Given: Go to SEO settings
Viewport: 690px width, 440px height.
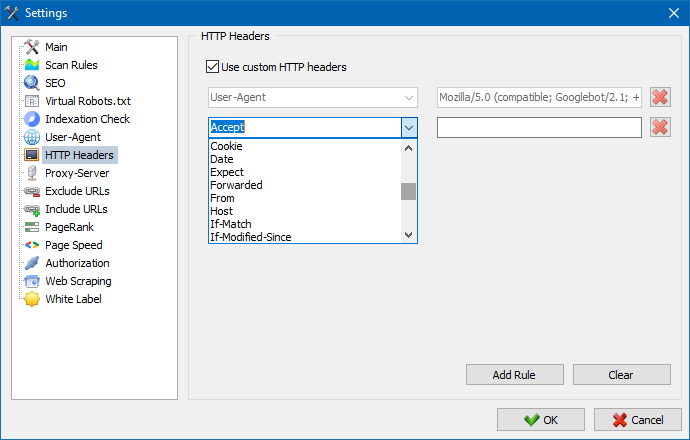Looking at the screenshot, I should (55, 83).
